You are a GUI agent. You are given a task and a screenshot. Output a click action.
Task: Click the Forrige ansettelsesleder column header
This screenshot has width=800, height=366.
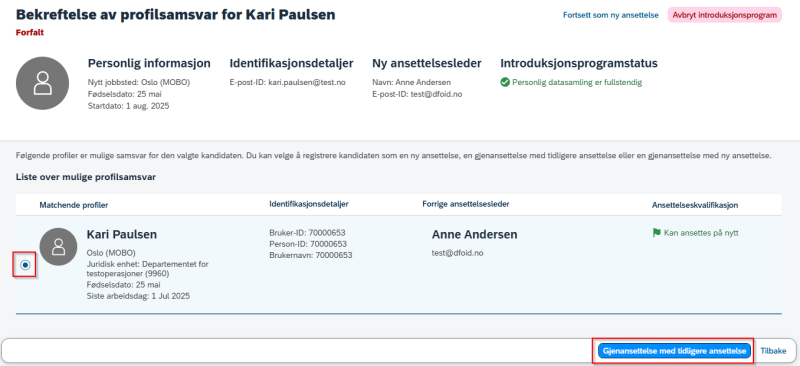coord(465,204)
